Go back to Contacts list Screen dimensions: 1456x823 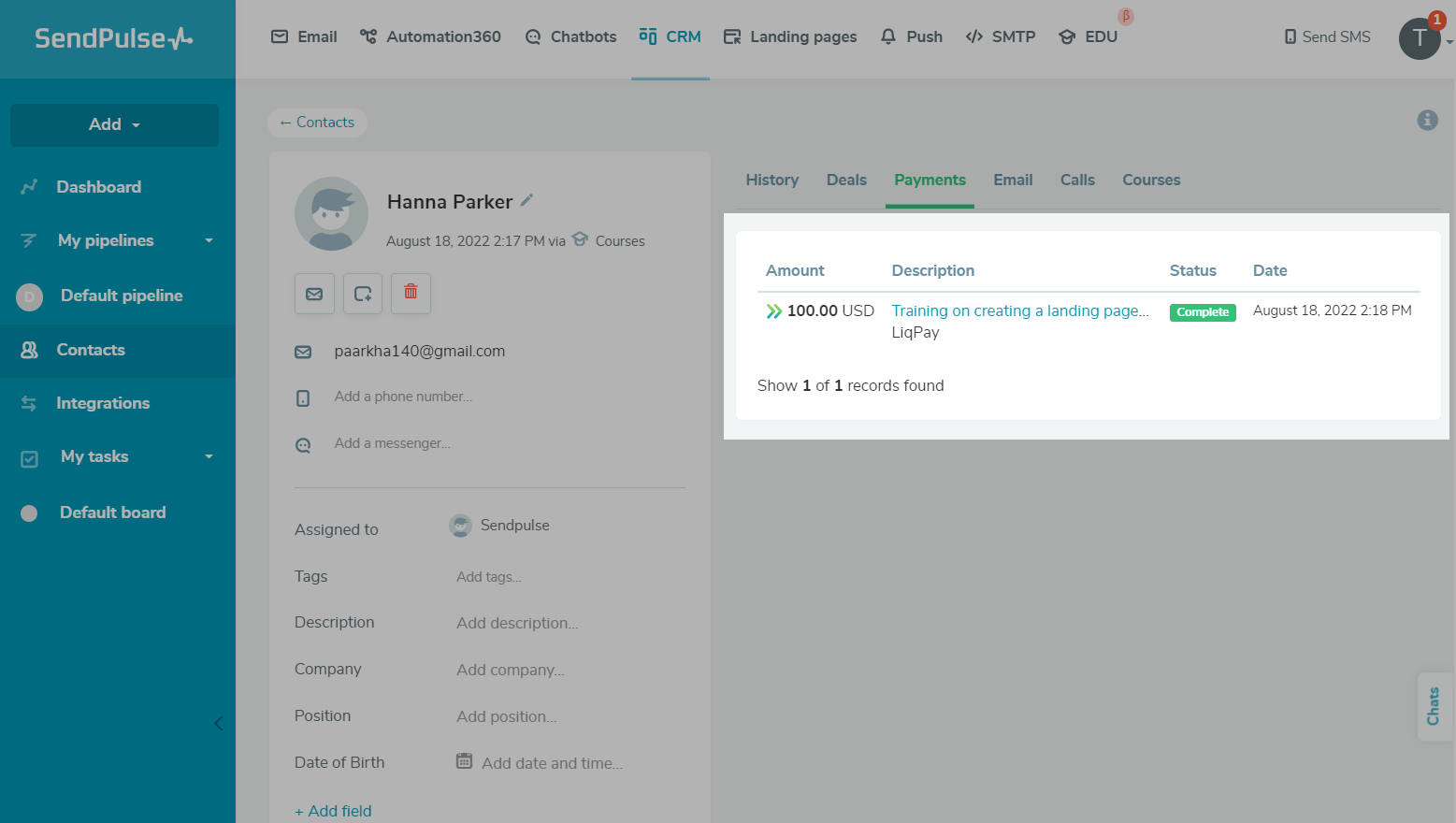coord(317,123)
